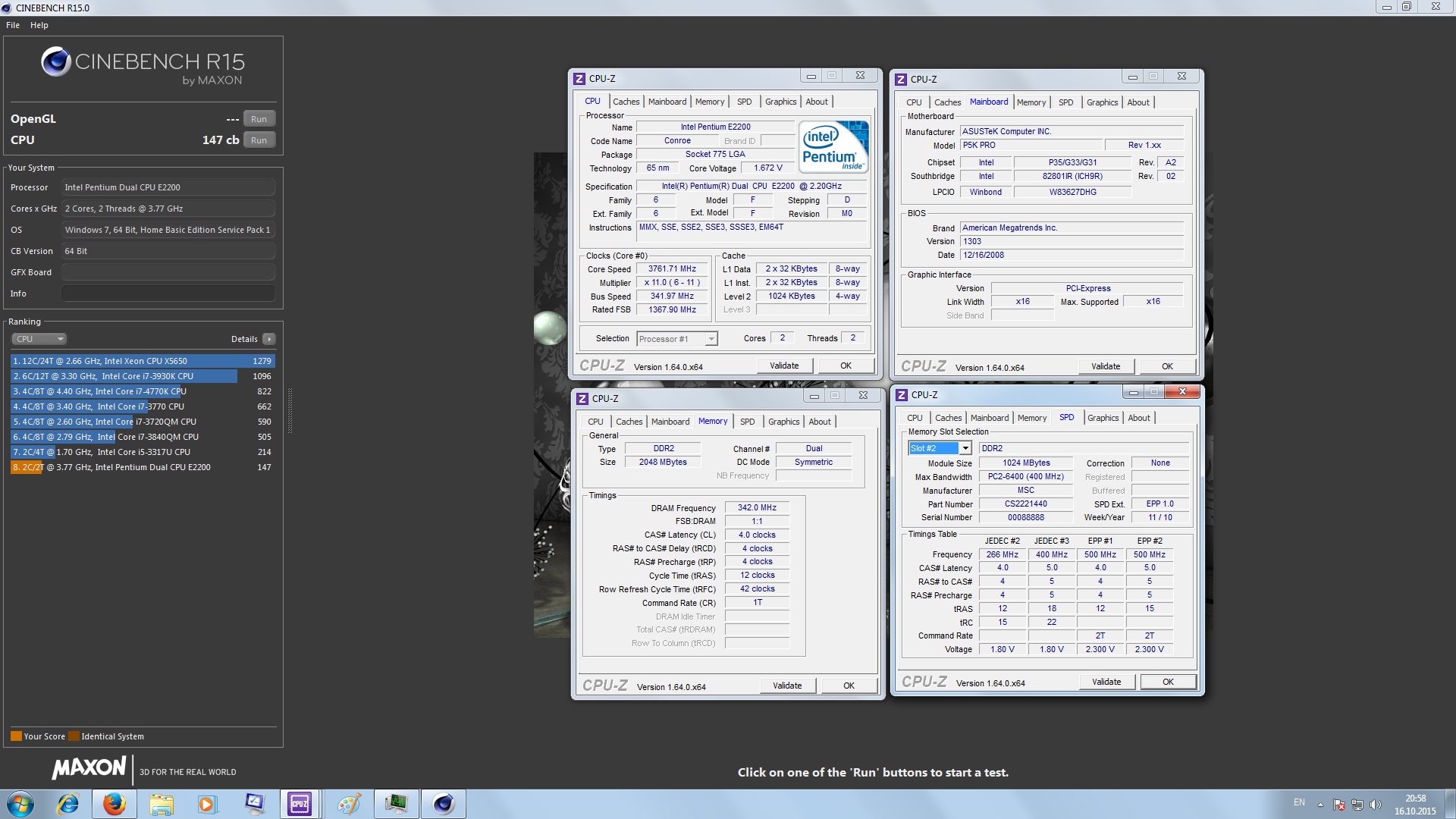
Task: Click the Info input field in Your System
Action: (168, 293)
